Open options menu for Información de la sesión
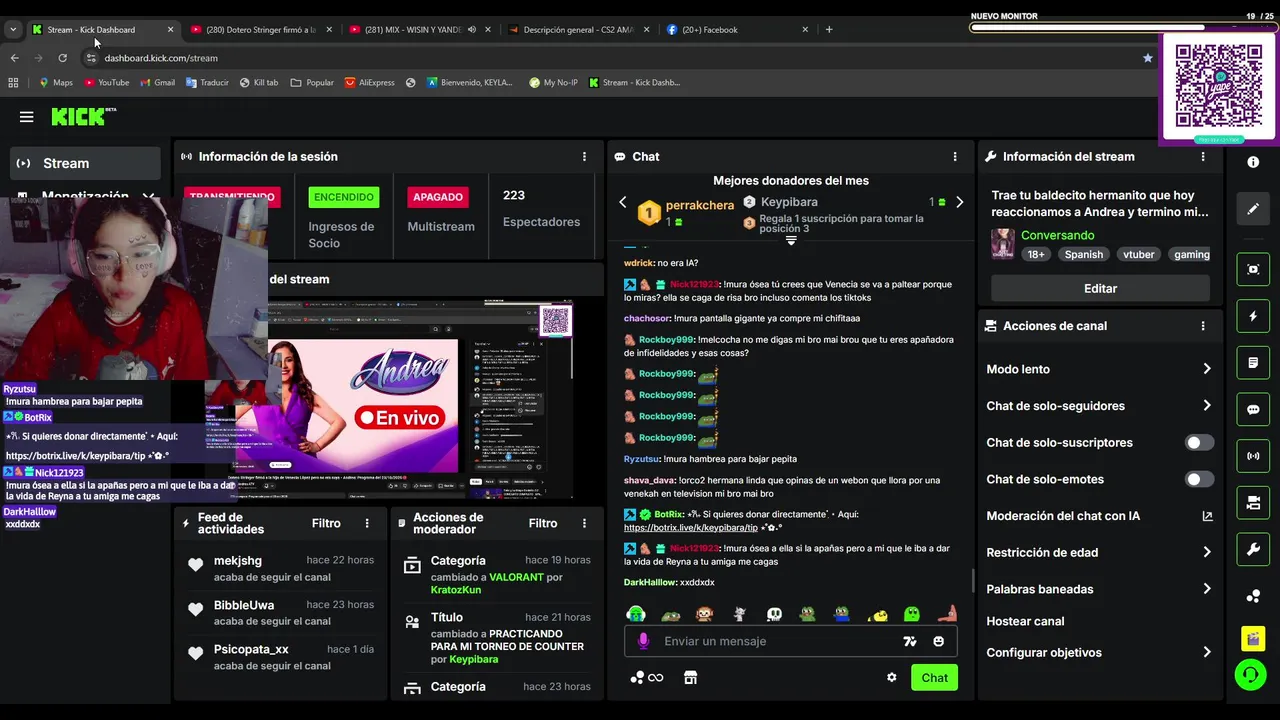 point(584,157)
